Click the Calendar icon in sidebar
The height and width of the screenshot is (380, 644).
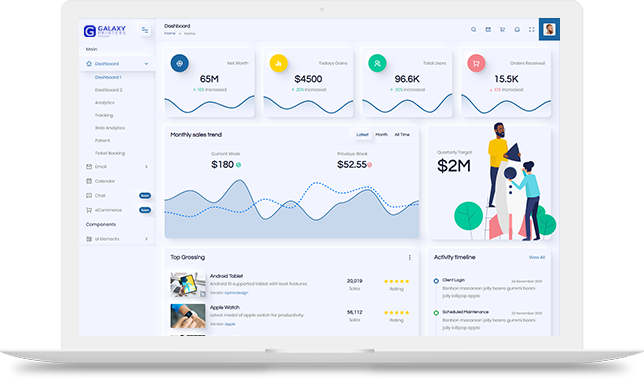click(x=89, y=181)
